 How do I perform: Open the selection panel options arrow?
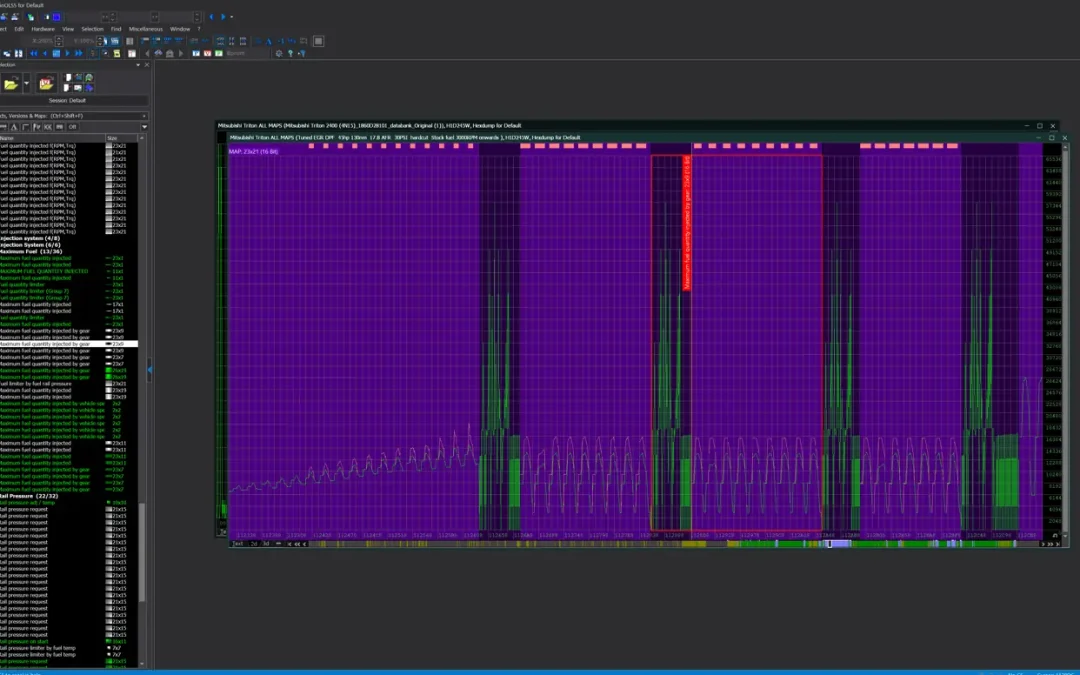pyautogui.click(x=138, y=65)
